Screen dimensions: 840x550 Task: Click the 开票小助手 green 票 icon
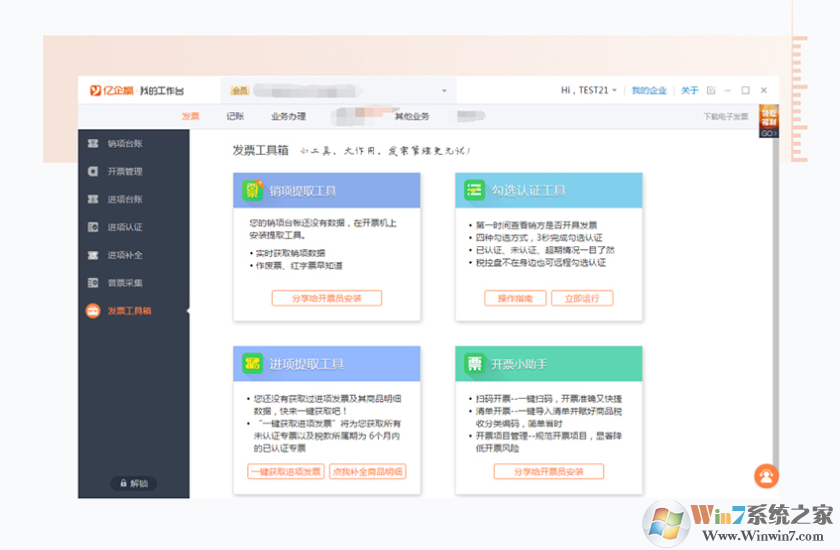tap(474, 364)
